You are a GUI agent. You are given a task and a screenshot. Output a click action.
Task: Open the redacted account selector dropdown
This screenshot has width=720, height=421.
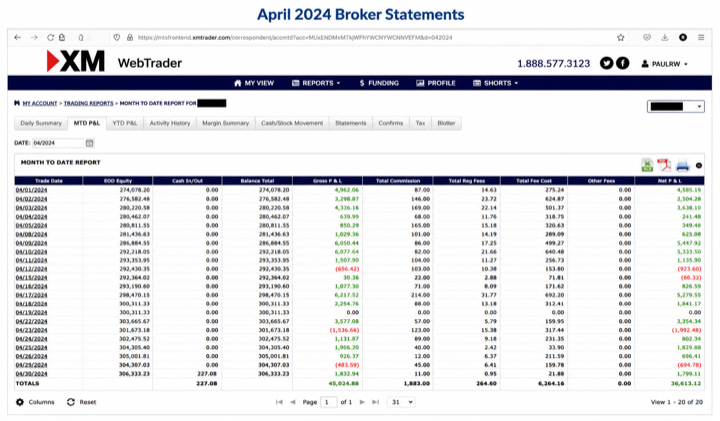point(675,107)
